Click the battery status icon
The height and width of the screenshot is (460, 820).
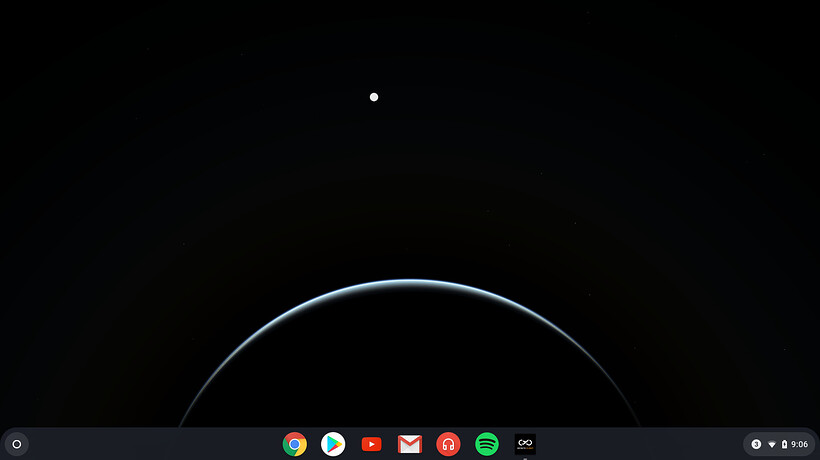click(x=784, y=444)
